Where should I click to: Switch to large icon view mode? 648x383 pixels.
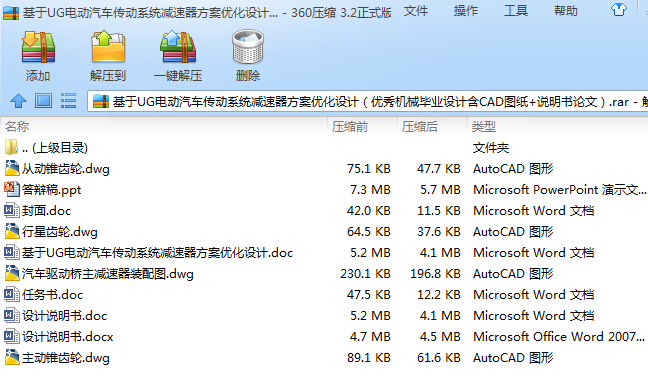[x=43, y=101]
